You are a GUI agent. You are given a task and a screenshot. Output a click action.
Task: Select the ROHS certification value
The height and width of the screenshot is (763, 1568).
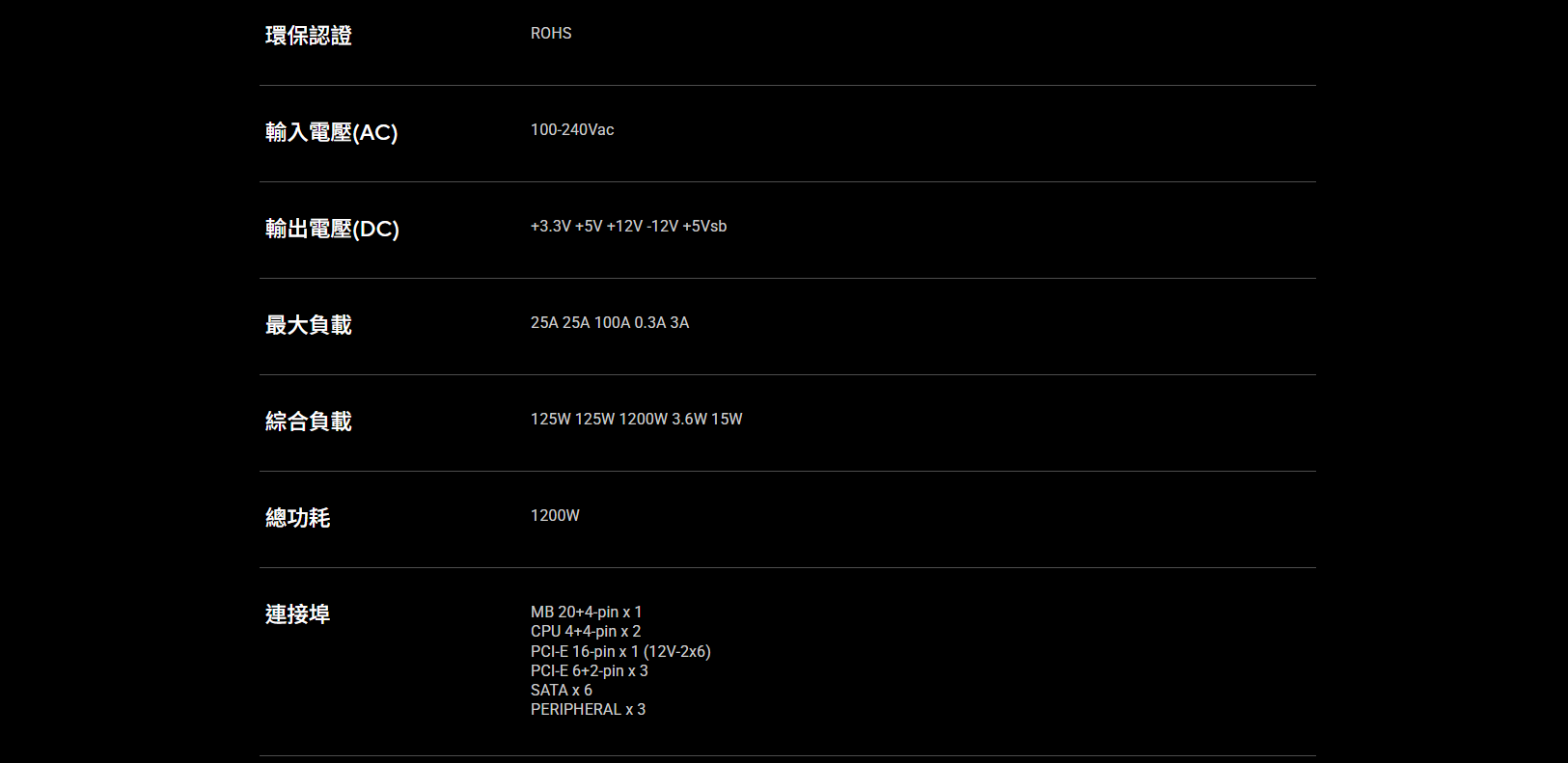[x=551, y=33]
